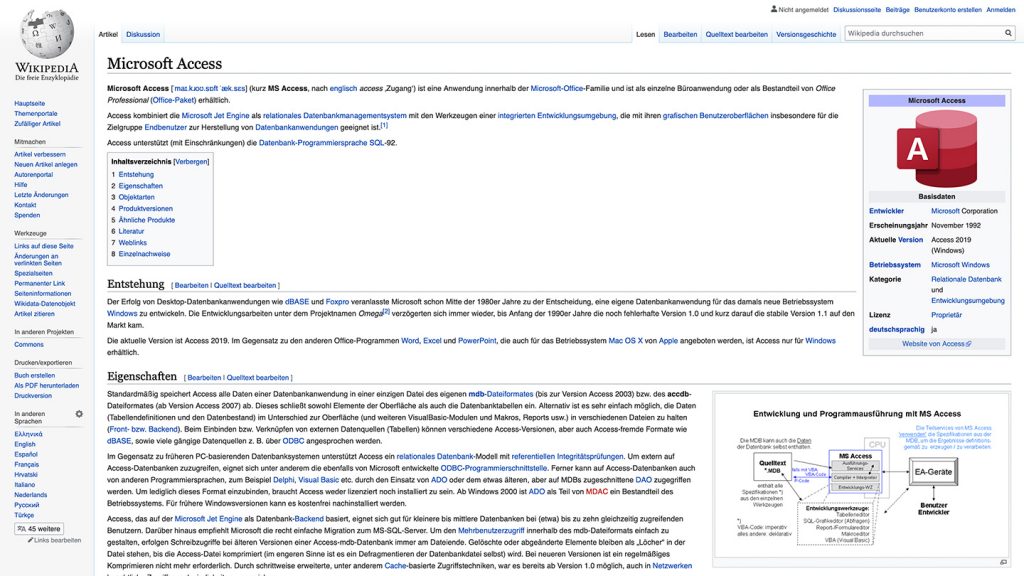Jump to Objektarten in contents

[x=136, y=197]
